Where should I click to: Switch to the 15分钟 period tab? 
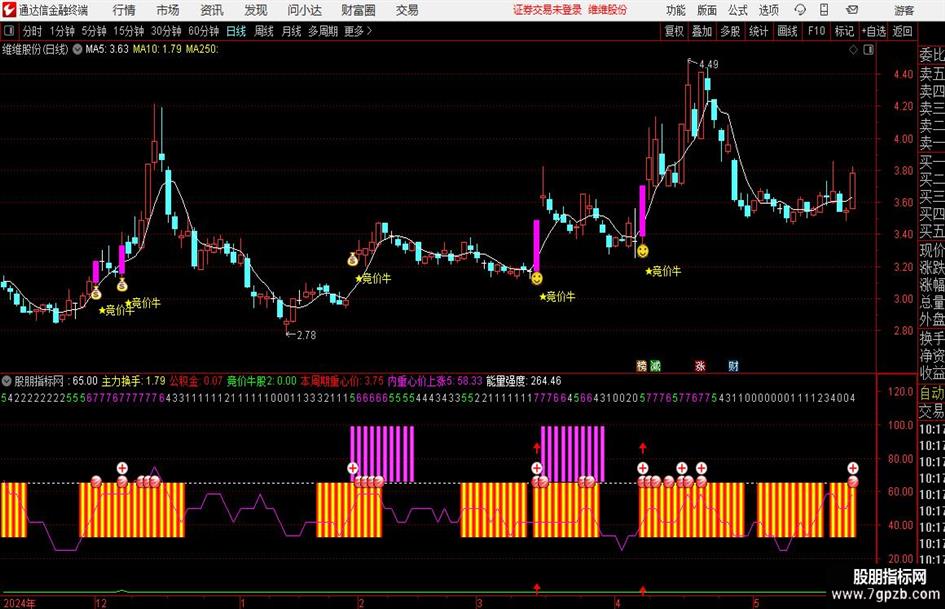click(x=129, y=31)
